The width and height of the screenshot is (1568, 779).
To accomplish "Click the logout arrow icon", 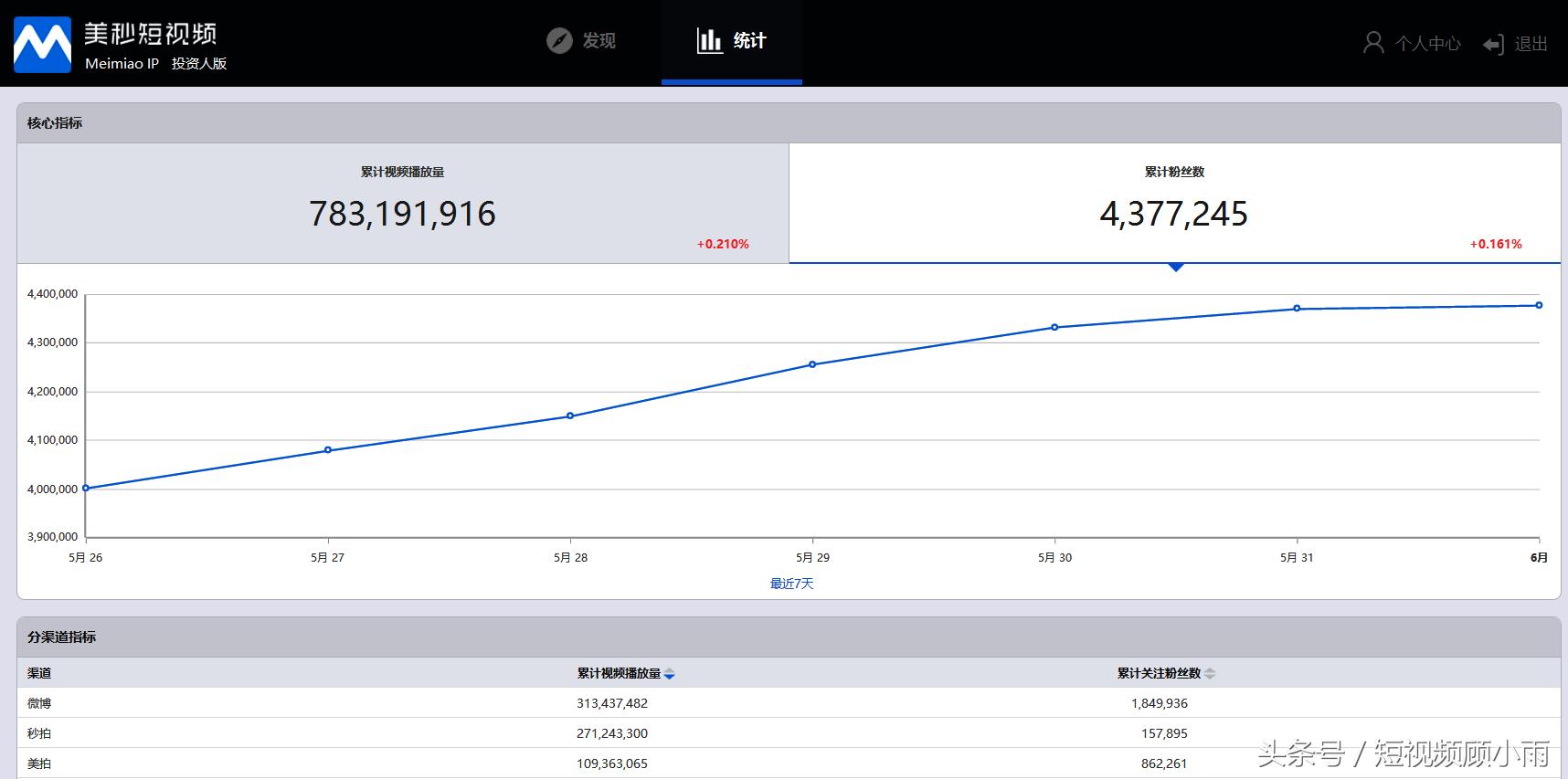I will click(1493, 45).
